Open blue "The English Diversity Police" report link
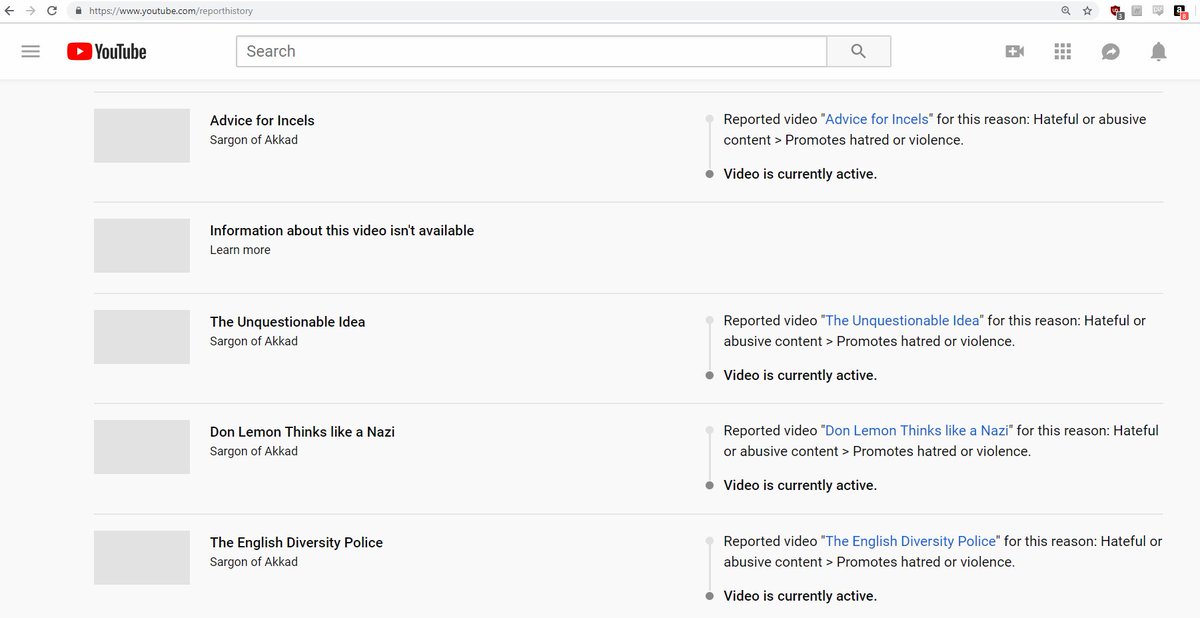The image size is (1200, 618). [911, 541]
